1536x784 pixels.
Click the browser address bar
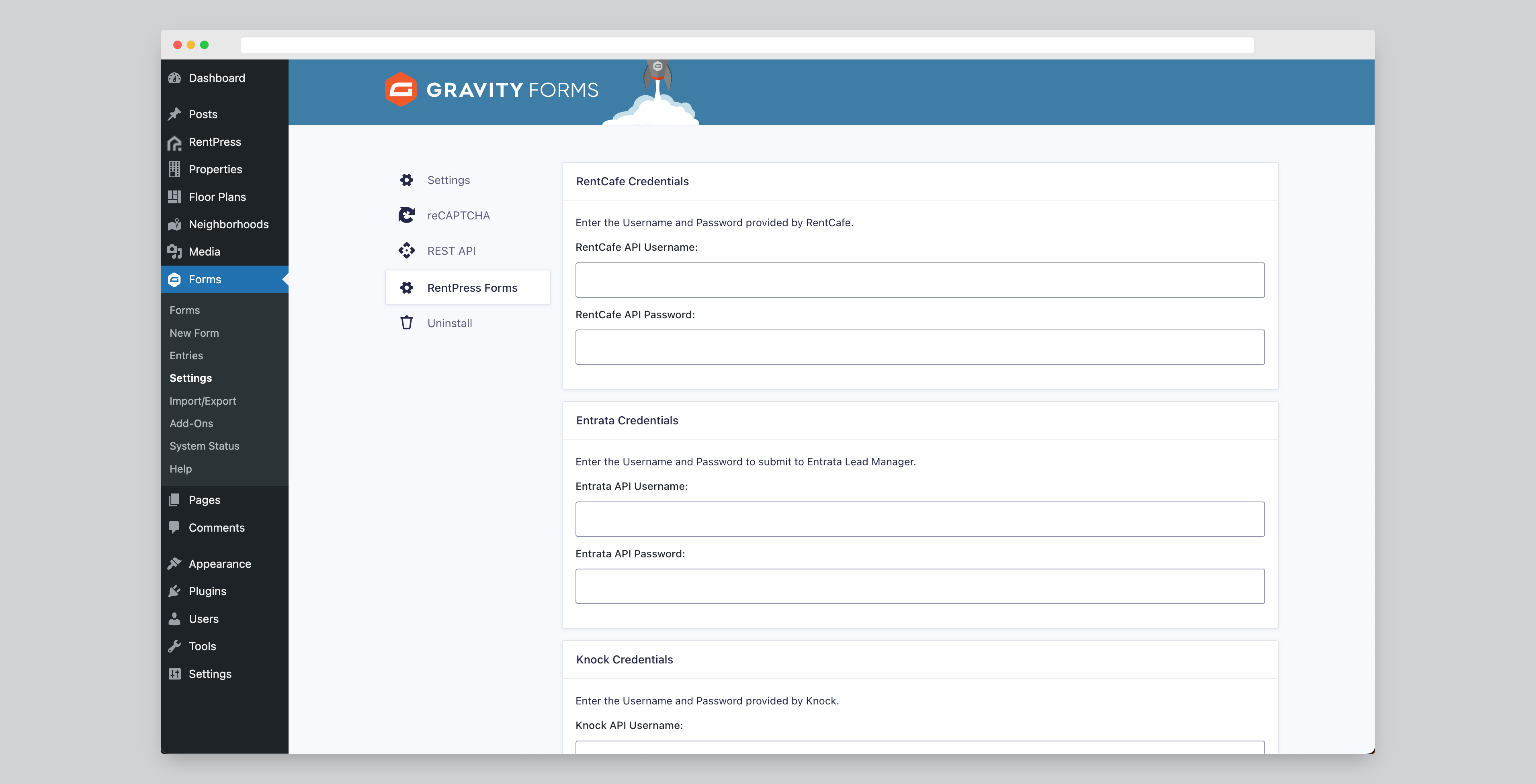(x=747, y=45)
